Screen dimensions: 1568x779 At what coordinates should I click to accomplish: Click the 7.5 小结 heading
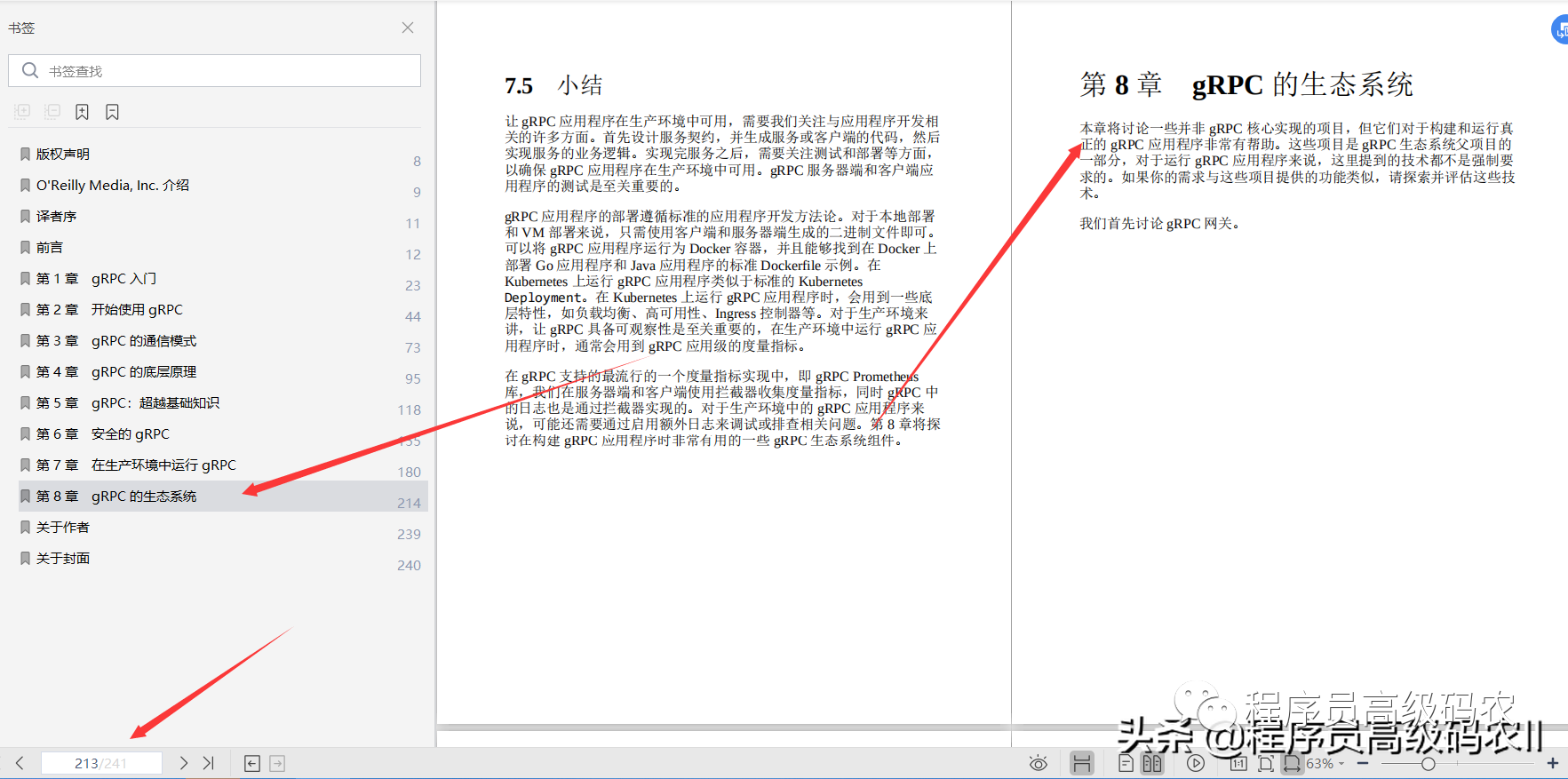pos(553,85)
